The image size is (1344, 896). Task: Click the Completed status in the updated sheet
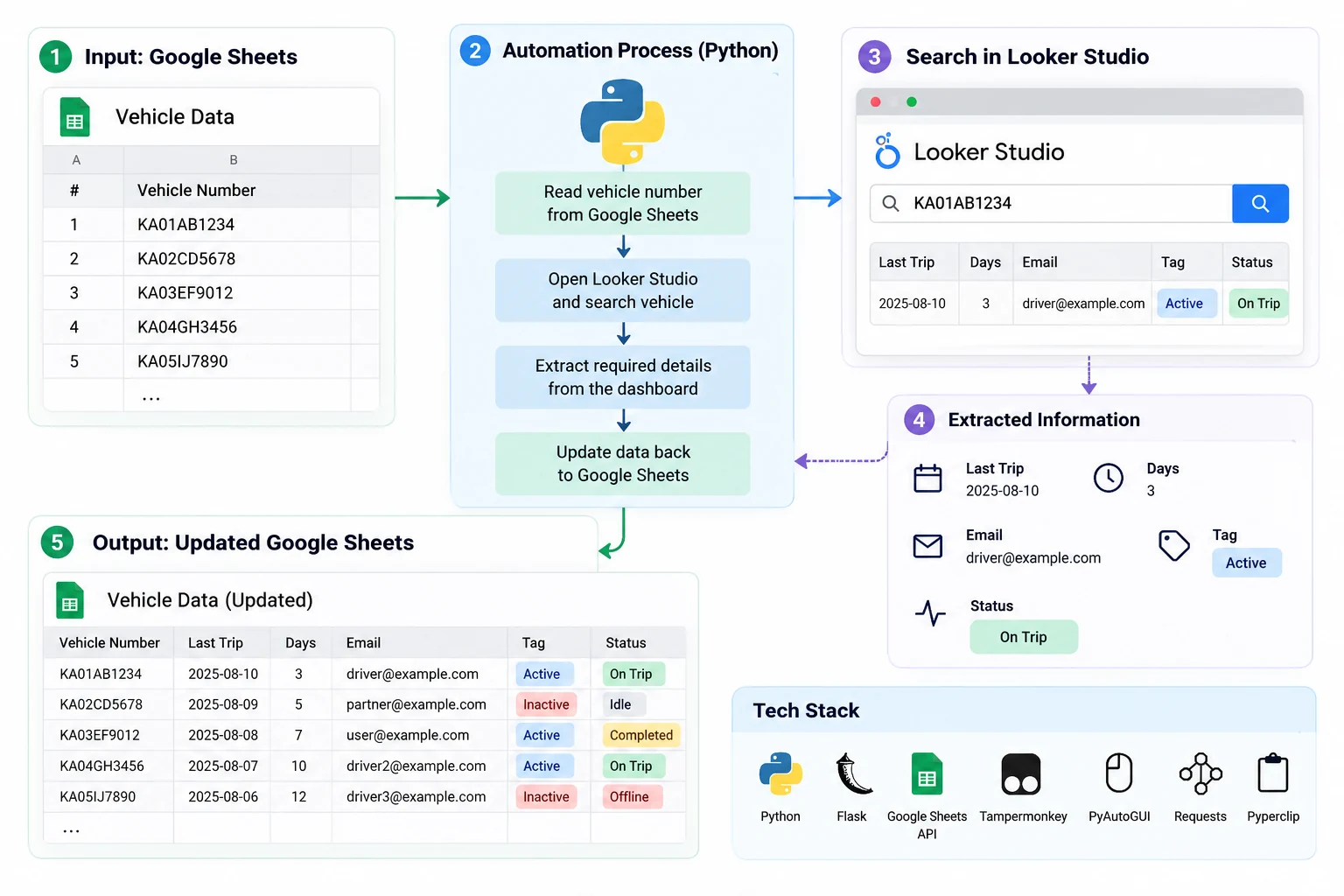pyautogui.click(x=641, y=735)
